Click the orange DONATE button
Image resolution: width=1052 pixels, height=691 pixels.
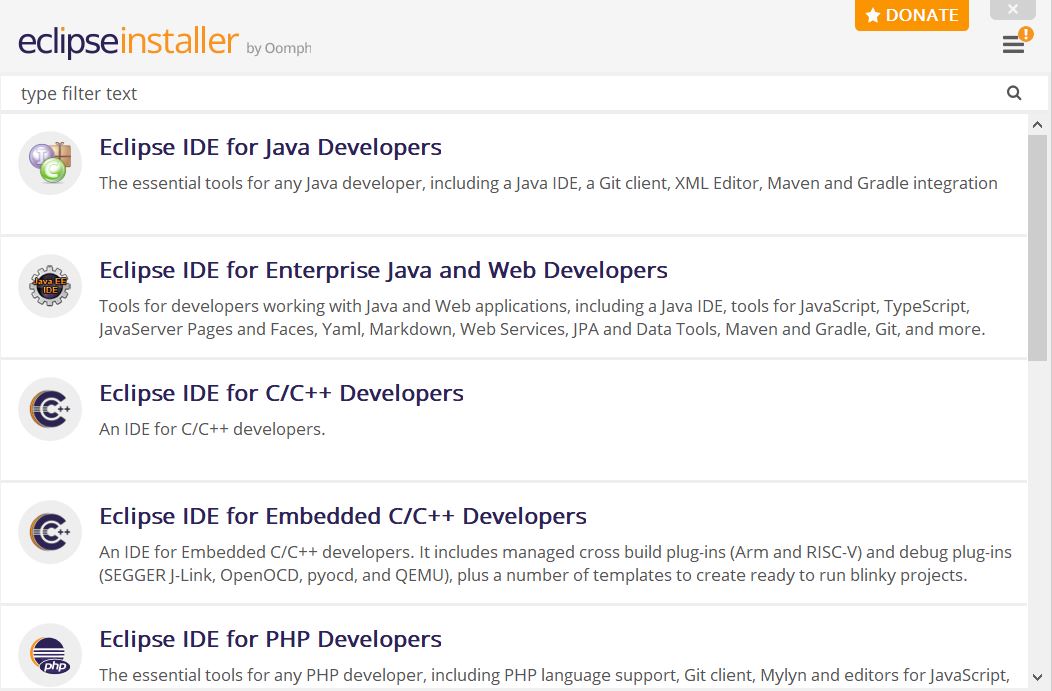point(912,15)
